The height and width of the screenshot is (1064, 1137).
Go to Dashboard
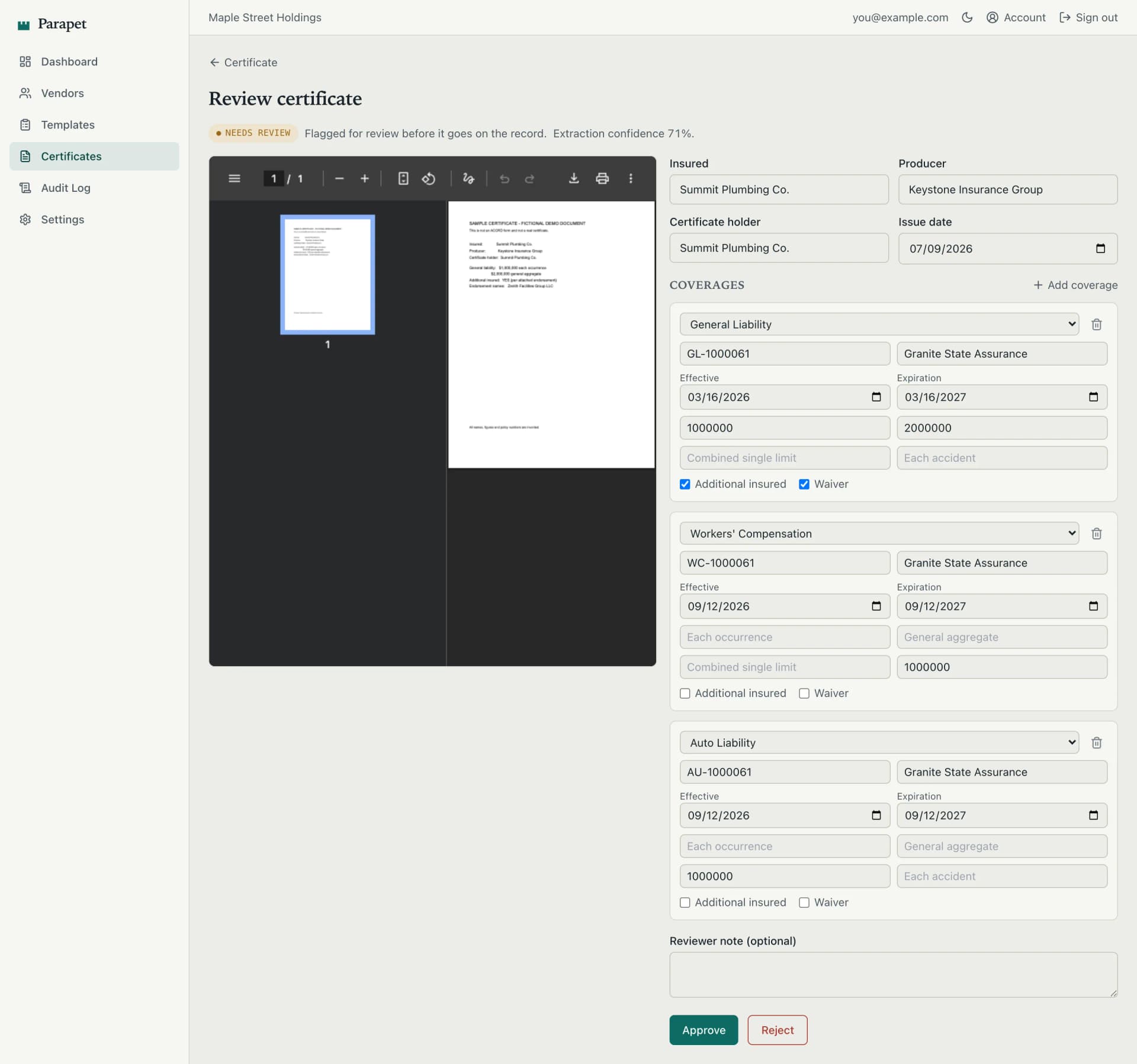coord(94,62)
